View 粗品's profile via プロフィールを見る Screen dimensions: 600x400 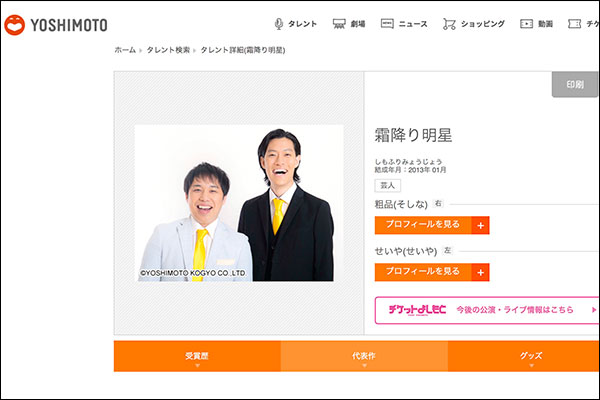[423, 225]
